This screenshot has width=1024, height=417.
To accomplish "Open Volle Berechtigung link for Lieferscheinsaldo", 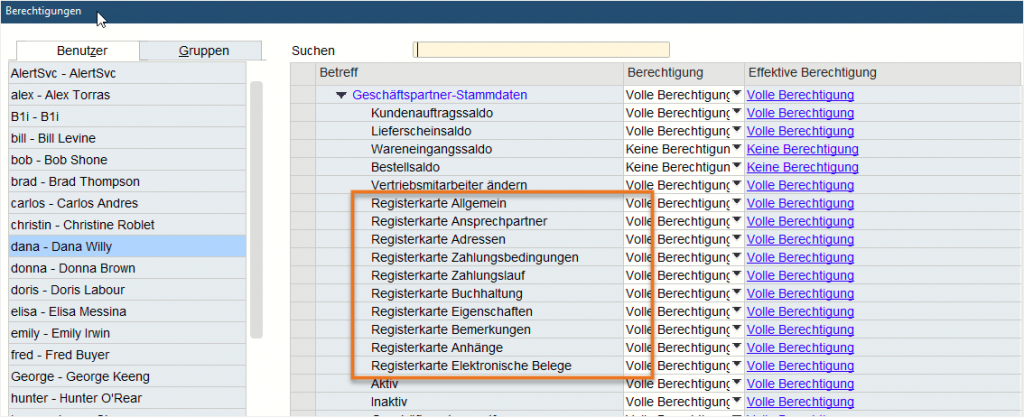I will point(800,131).
